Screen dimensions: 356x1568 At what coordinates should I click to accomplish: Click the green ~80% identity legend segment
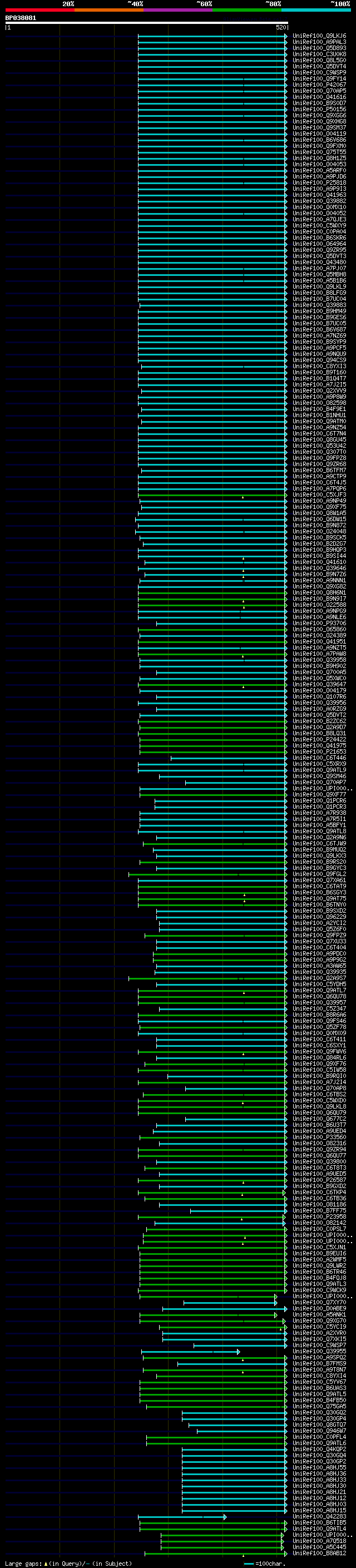point(247,10)
